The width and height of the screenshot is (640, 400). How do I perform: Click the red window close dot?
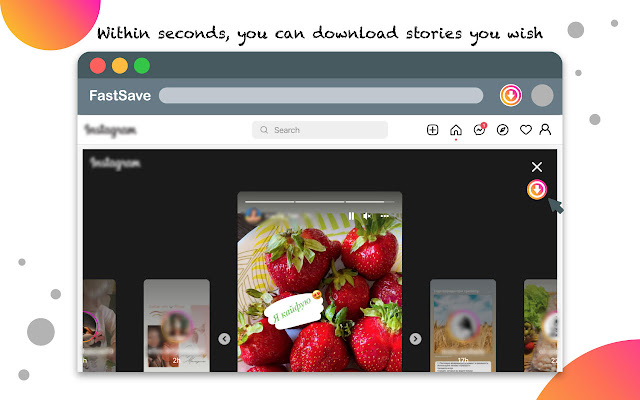pos(98,66)
